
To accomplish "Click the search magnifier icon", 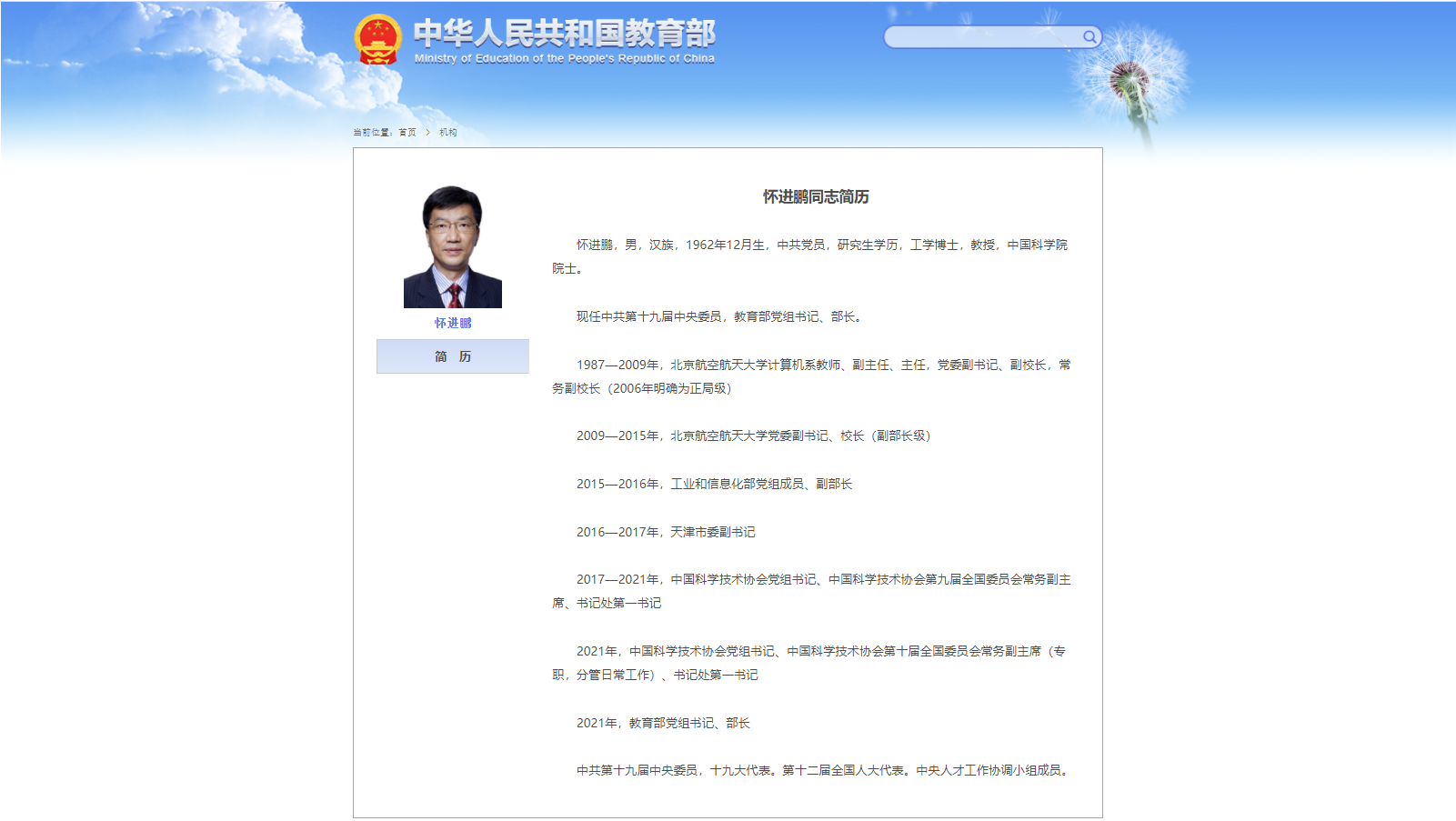I will [1089, 37].
